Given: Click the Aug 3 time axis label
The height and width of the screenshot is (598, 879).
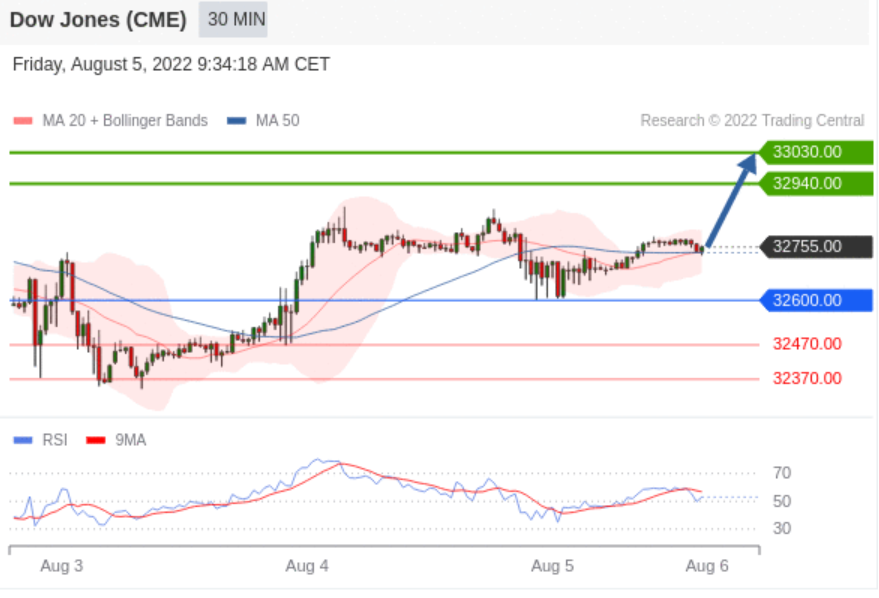Looking at the screenshot, I should click(x=62, y=566).
